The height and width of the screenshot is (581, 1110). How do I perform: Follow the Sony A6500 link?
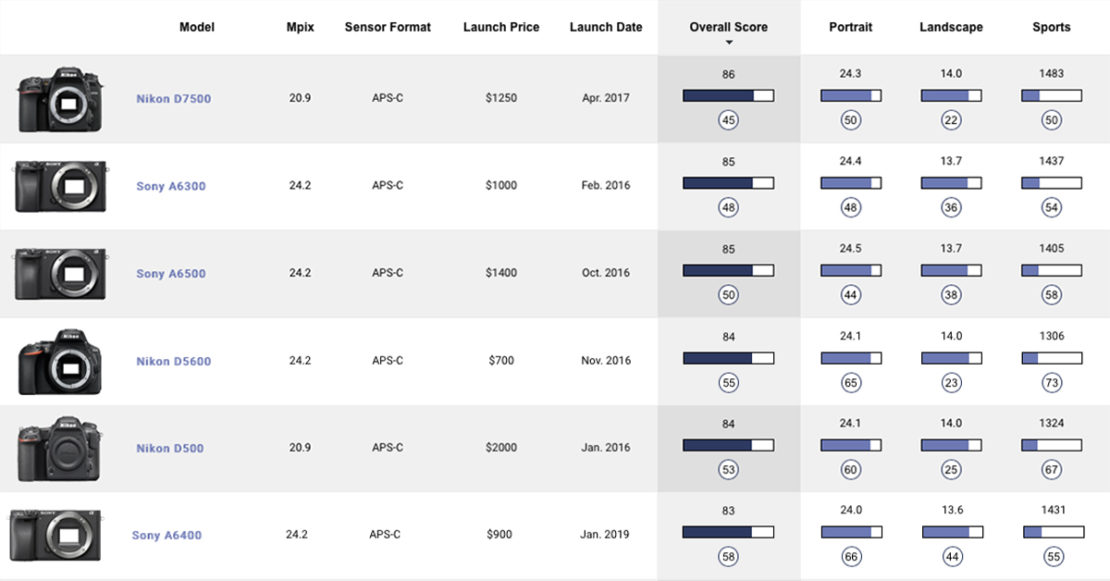[171, 274]
